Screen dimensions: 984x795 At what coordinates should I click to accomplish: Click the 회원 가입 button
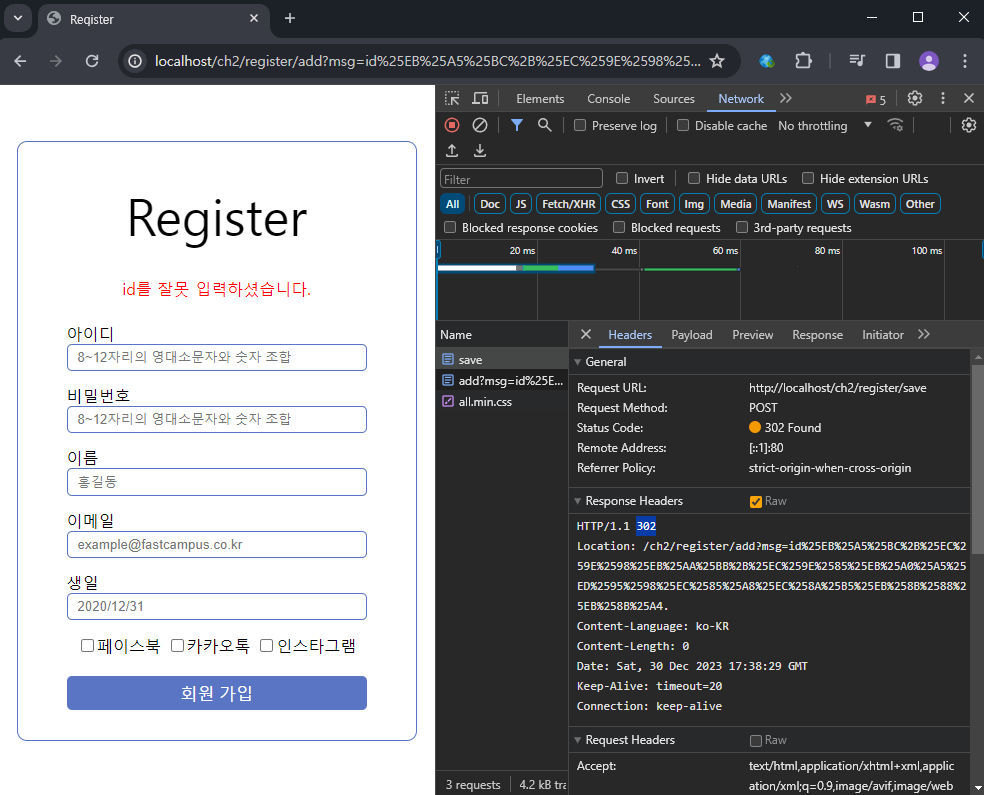coord(217,693)
